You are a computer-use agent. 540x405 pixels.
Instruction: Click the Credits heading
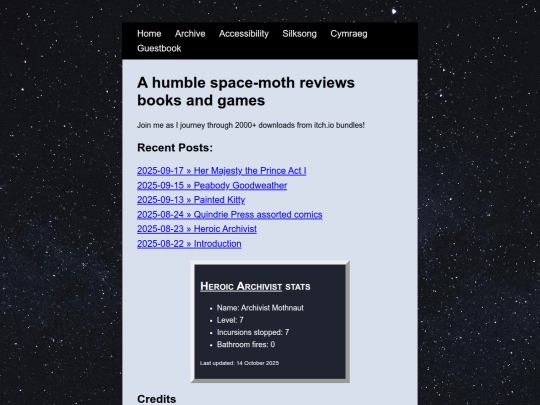point(157,399)
